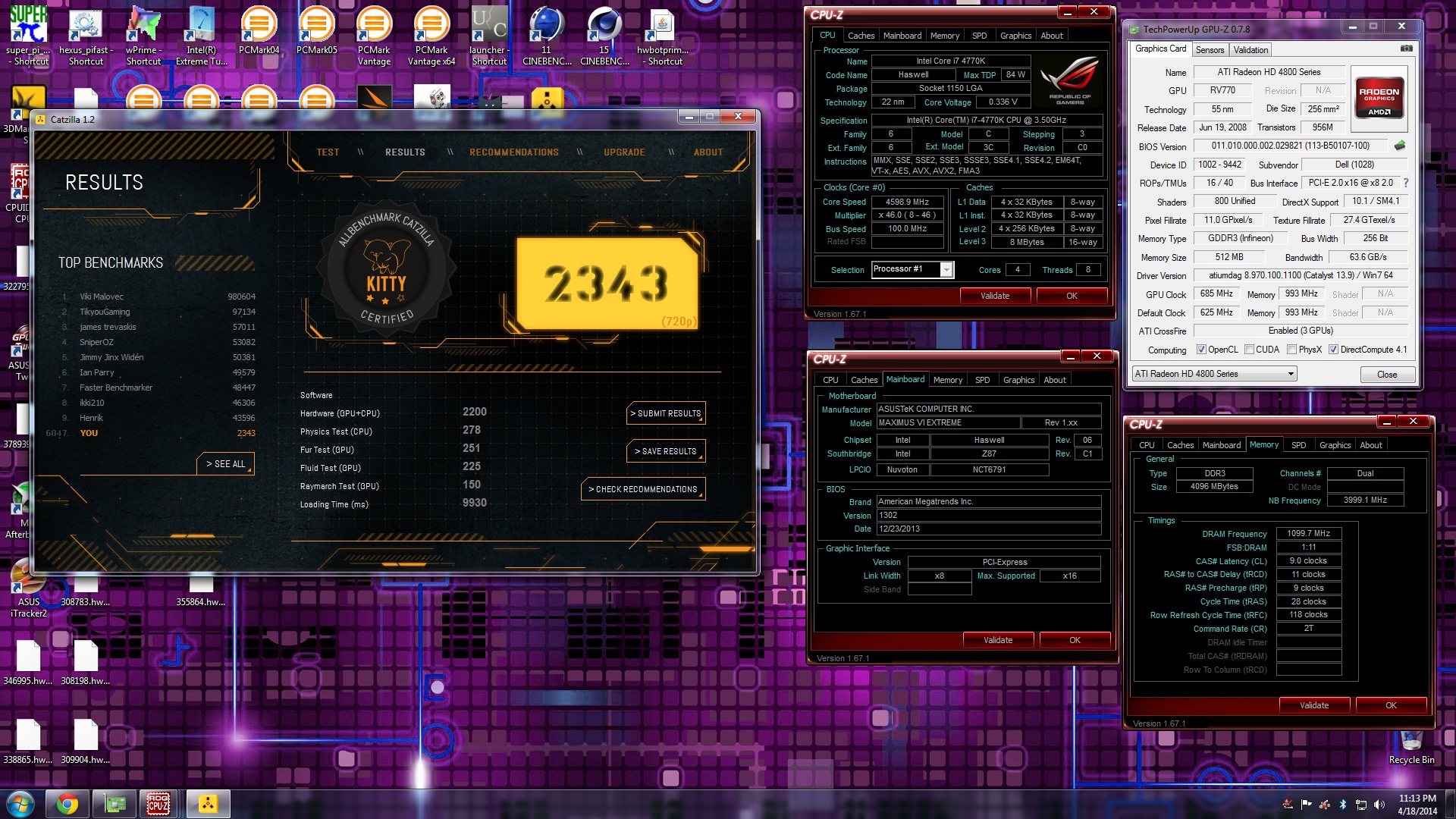Screen dimensions: 1456x819
Task: Click Validate in CPU-Z CPU window
Action: coord(994,296)
